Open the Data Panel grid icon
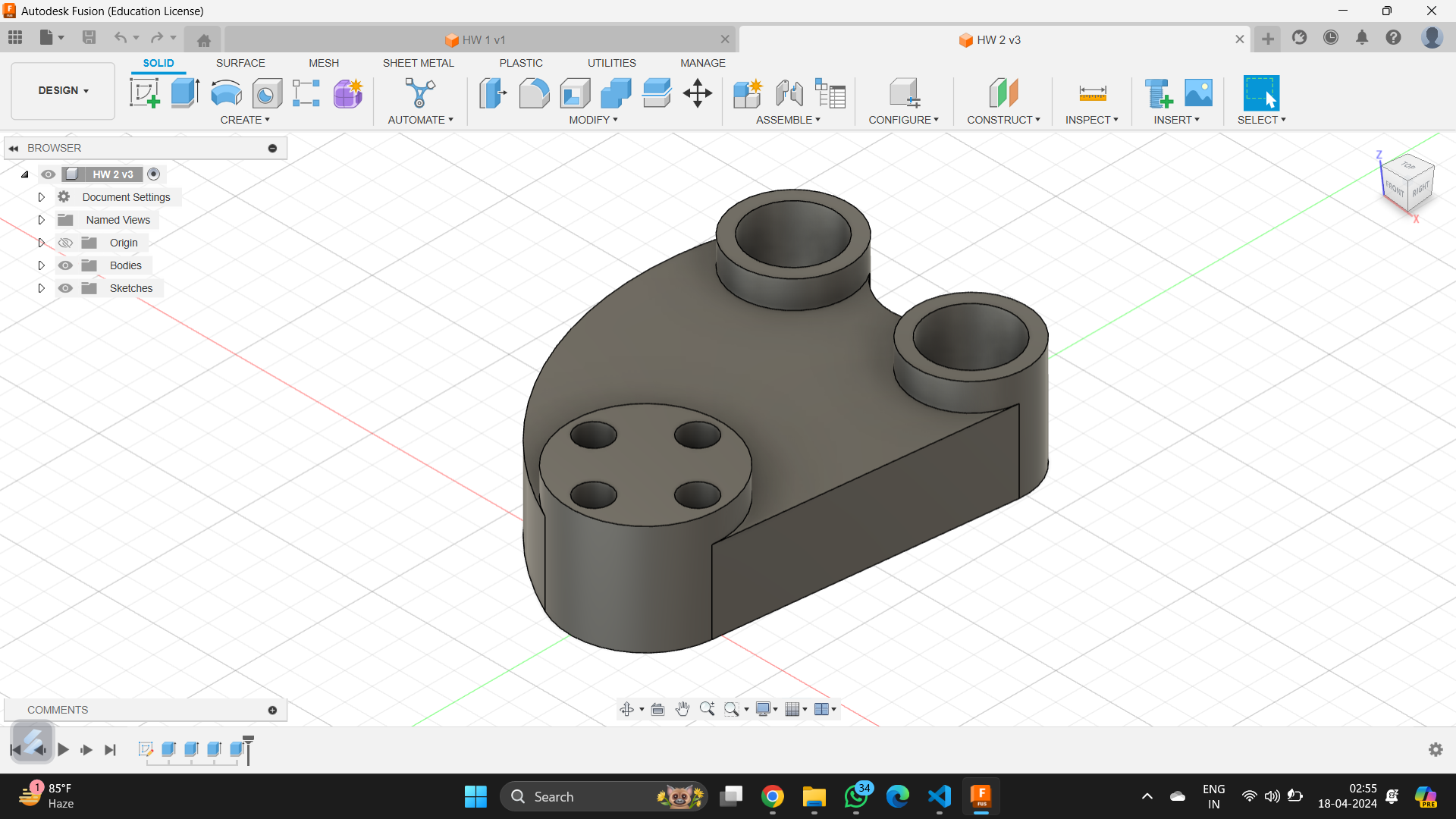The height and width of the screenshot is (819, 1456). (x=15, y=37)
